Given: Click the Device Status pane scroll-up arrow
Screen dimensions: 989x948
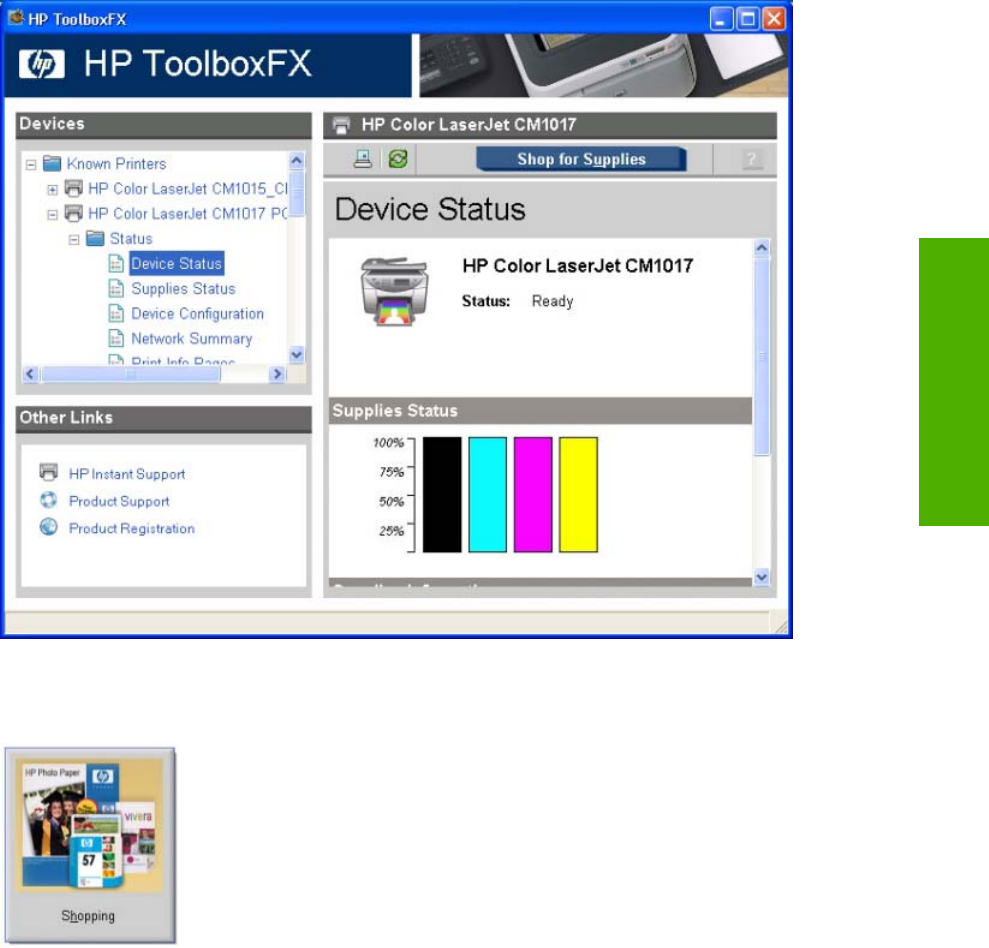Looking at the screenshot, I should point(762,248).
